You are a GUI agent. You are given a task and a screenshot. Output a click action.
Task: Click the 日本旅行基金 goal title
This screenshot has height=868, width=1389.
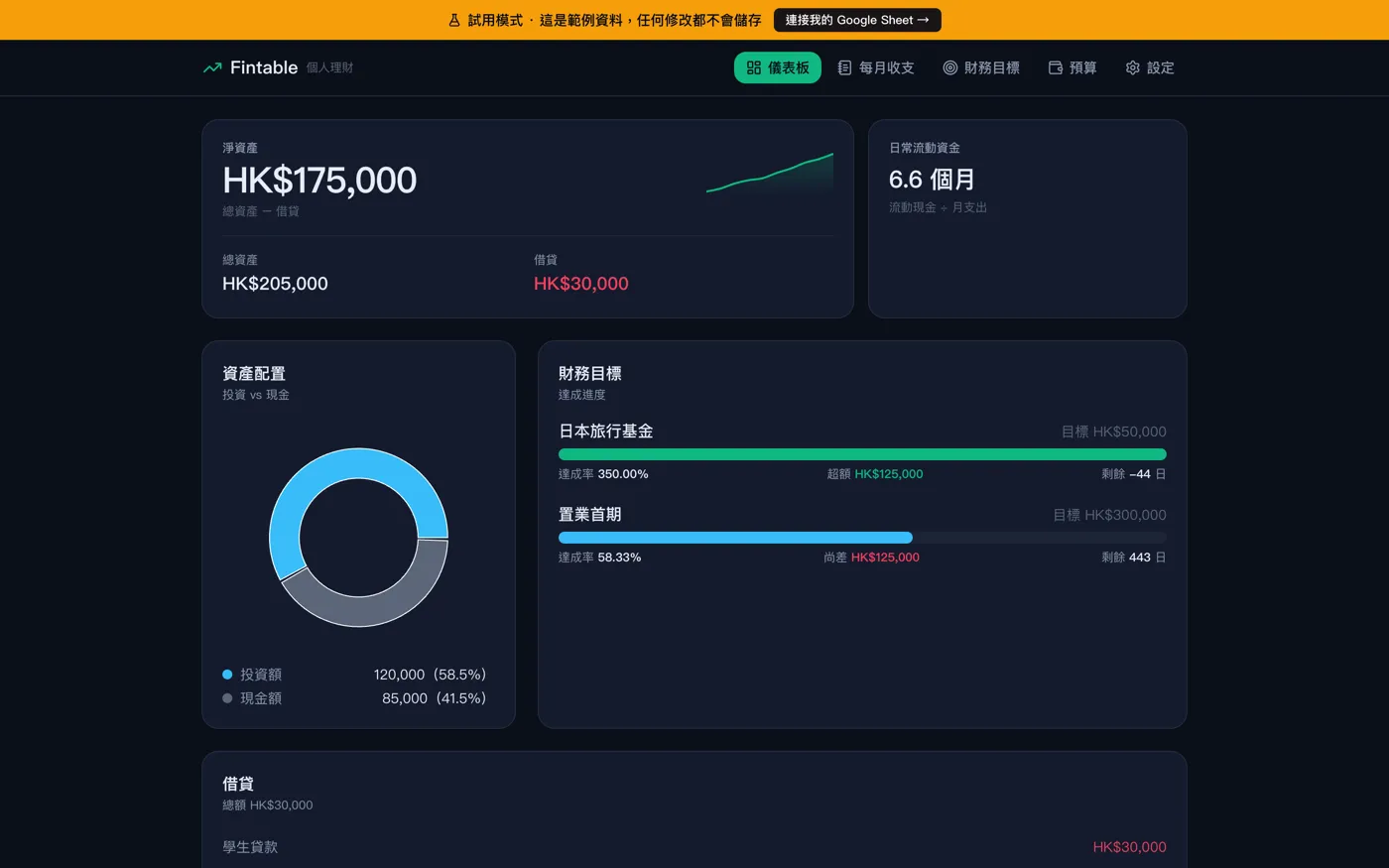[605, 432]
